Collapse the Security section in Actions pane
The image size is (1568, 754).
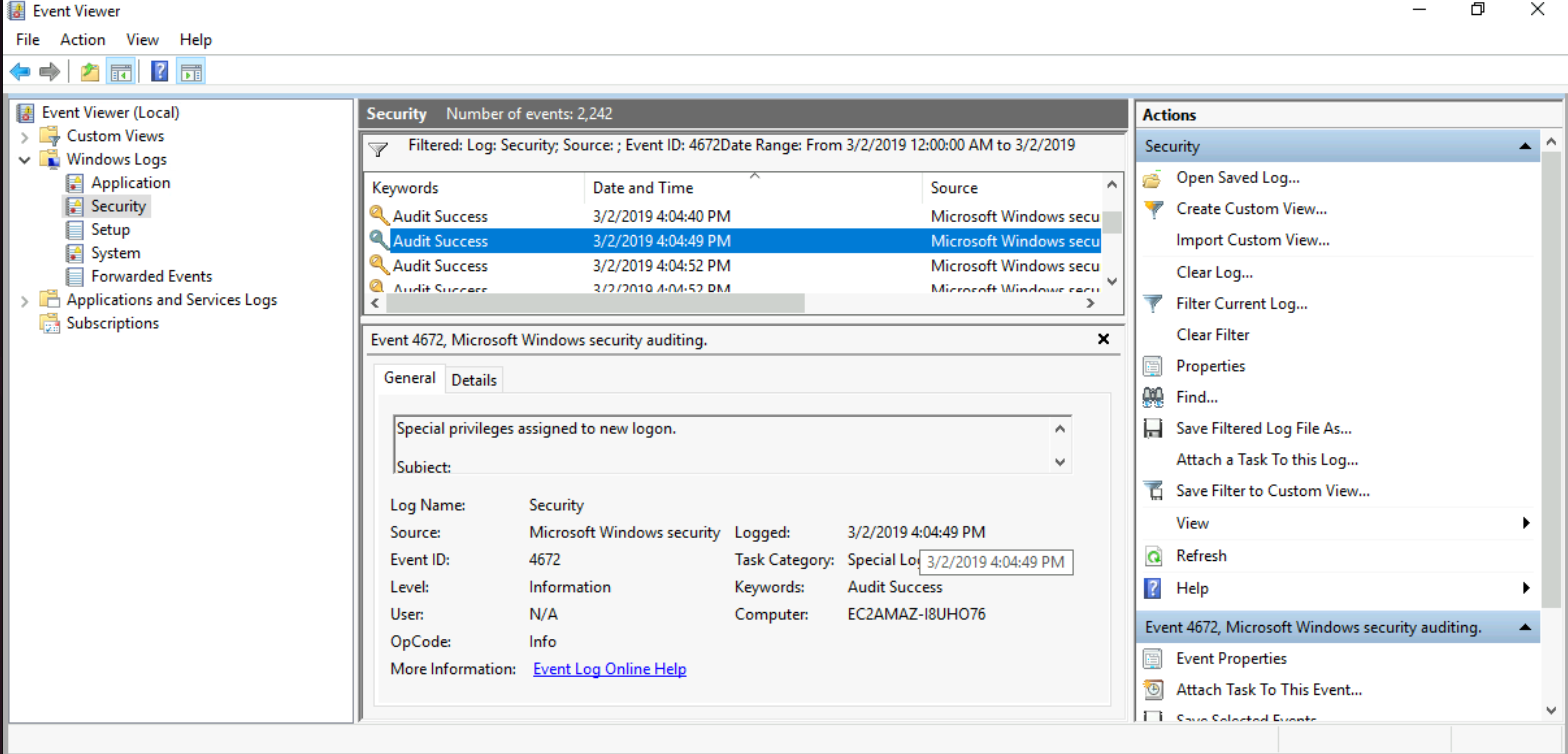click(1525, 146)
